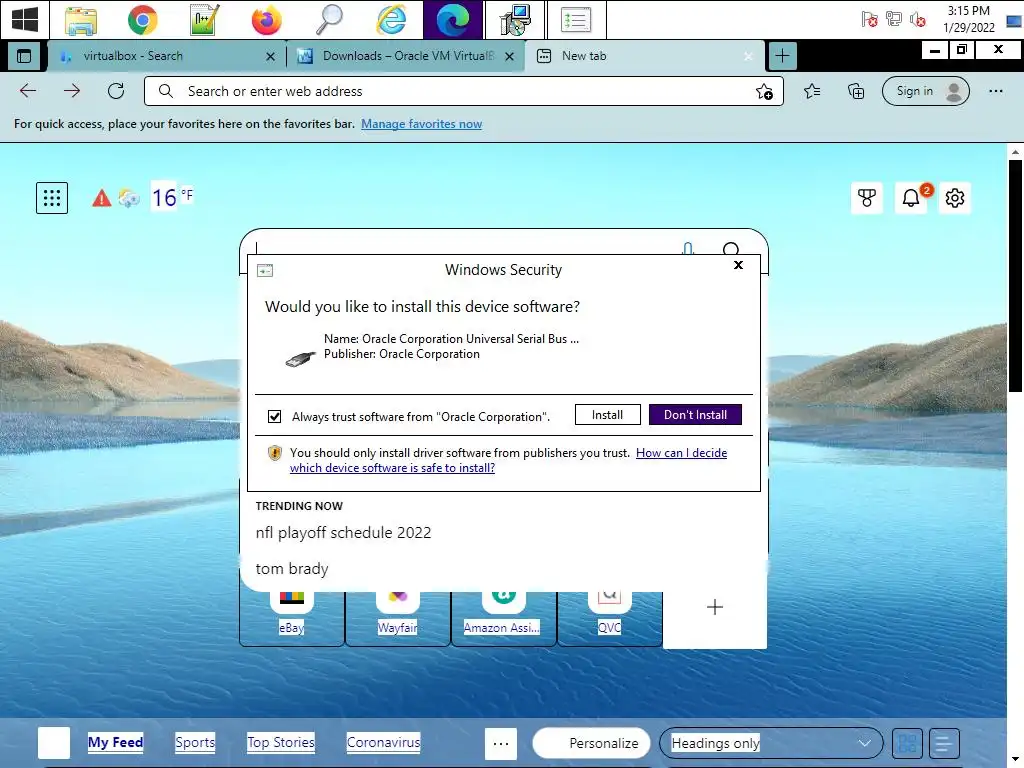Open notifications bell with 2 alerts
1024x768 pixels.
click(911, 198)
